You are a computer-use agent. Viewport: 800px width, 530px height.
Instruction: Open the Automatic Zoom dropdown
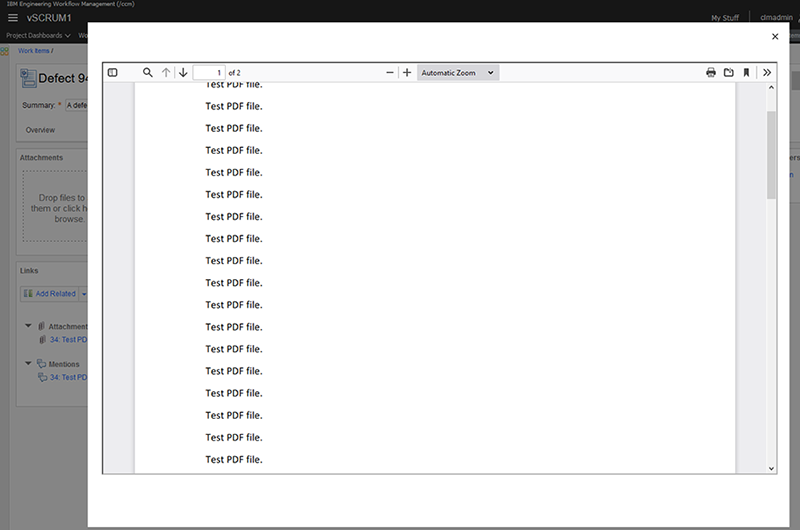click(457, 73)
